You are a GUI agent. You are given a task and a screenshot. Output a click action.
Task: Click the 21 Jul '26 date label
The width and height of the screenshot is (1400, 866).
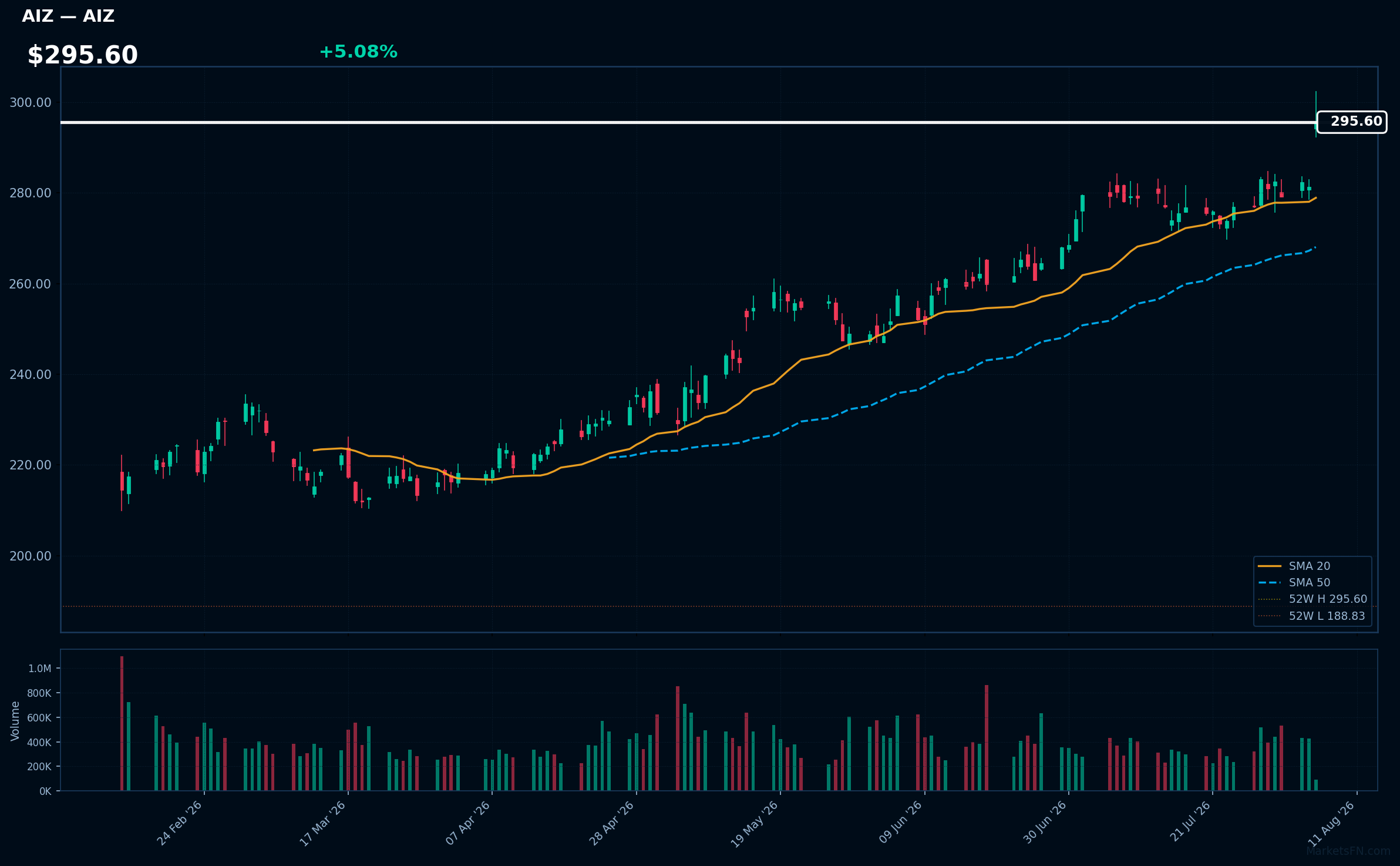tap(1190, 822)
